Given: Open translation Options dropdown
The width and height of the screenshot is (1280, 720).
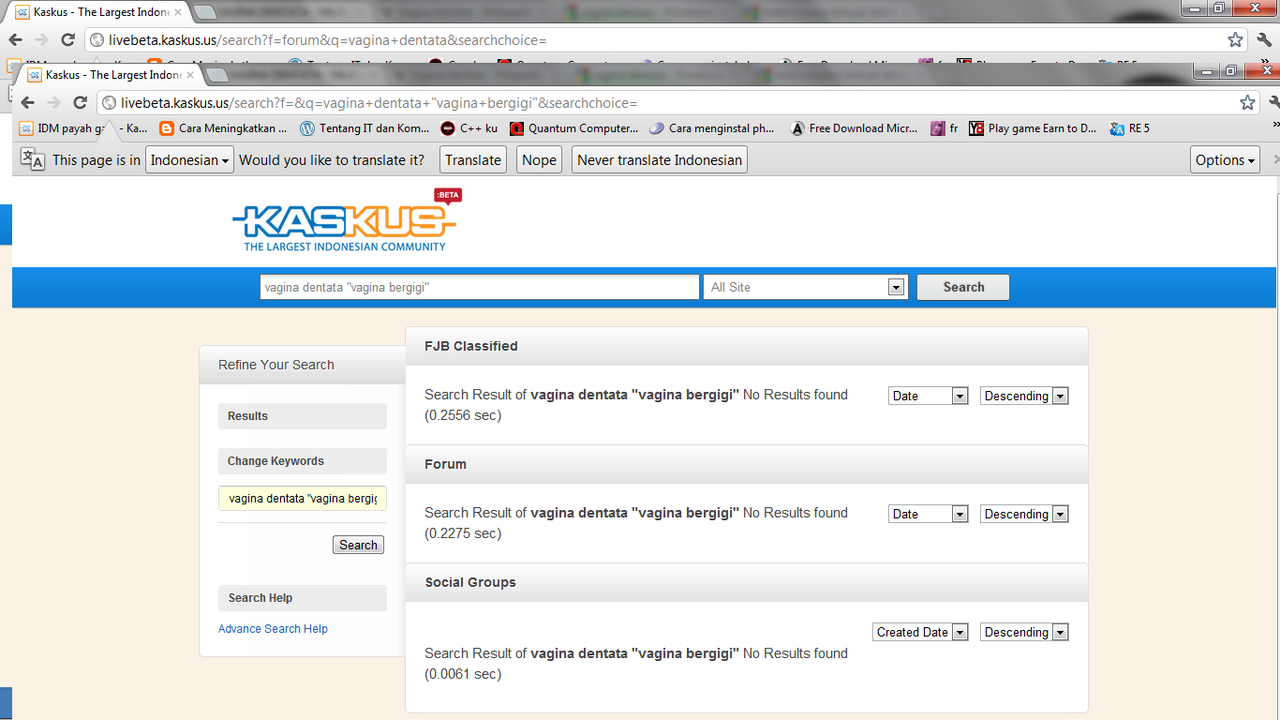Looking at the screenshot, I should pyautogui.click(x=1225, y=160).
